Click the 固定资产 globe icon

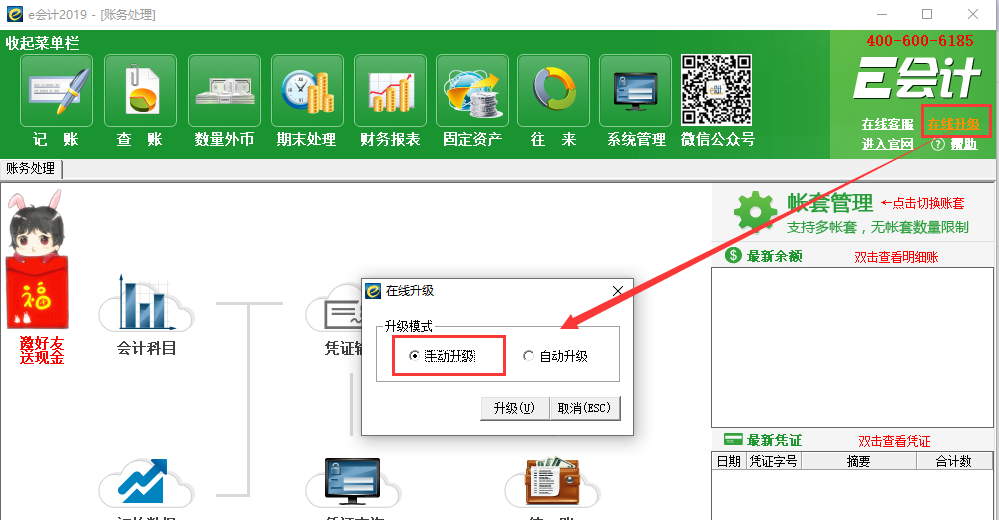tap(472, 90)
